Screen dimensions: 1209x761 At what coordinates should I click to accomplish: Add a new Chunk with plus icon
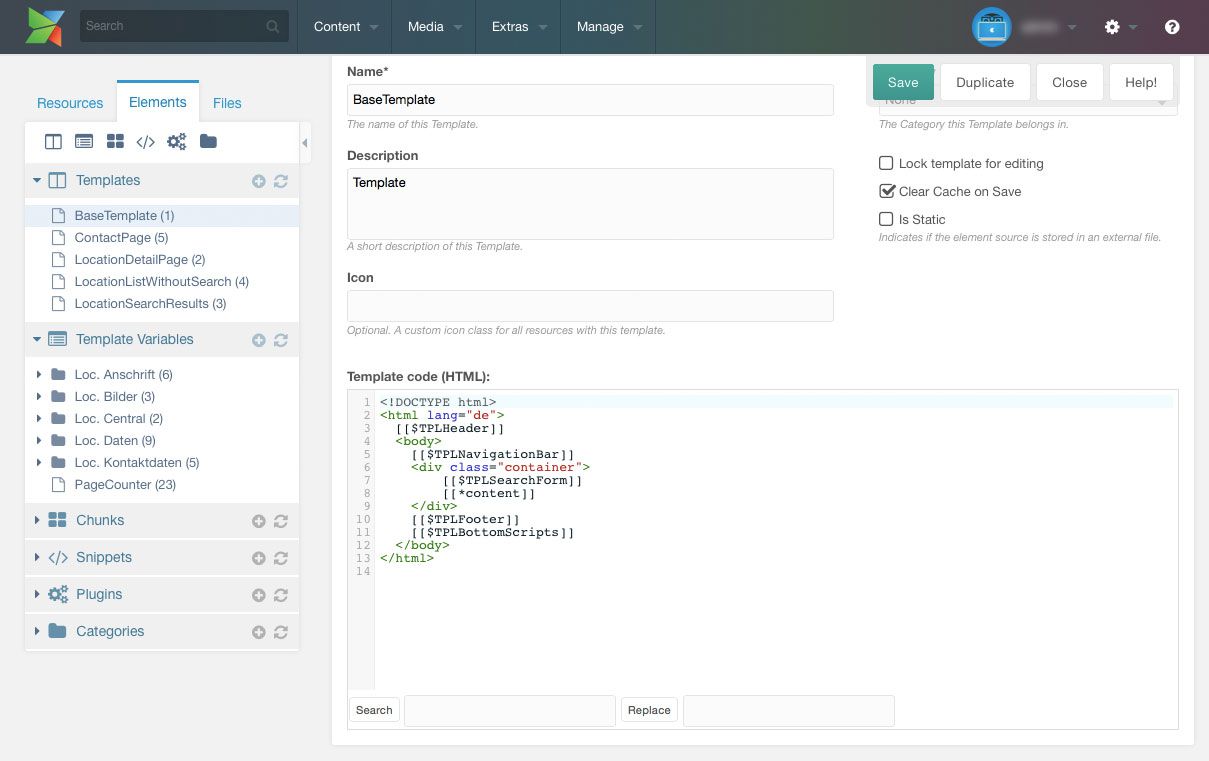coord(258,521)
